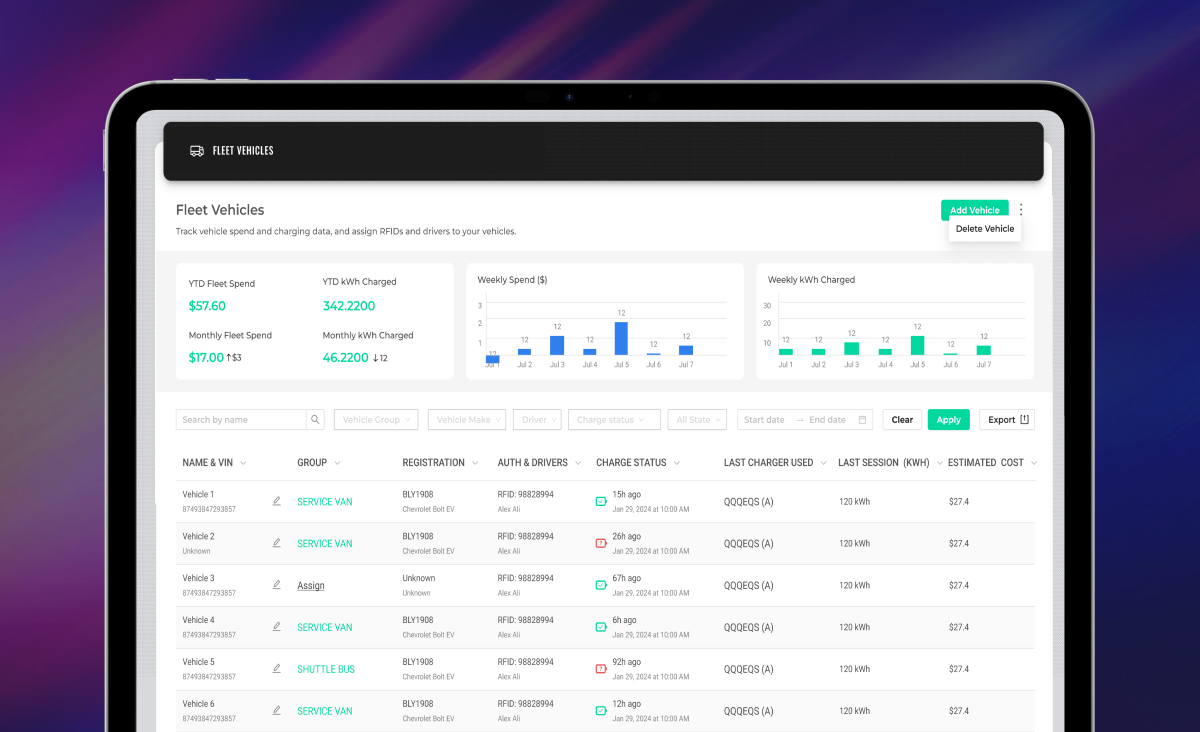Click Vehicle 4 green charge status icon
The width and height of the screenshot is (1200, 732).
pyautogui.click(x=601, y=627)
